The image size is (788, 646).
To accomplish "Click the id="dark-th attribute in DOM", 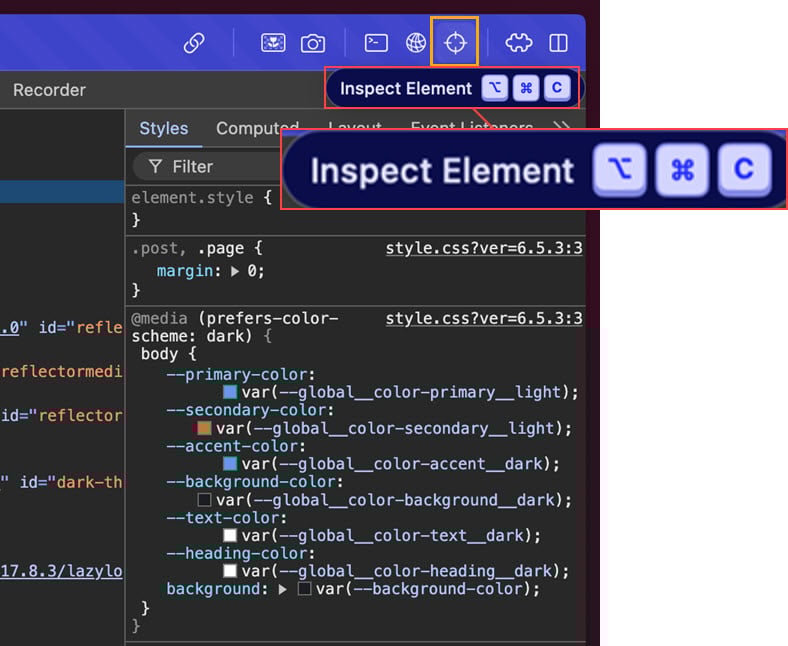I will 71,483.
